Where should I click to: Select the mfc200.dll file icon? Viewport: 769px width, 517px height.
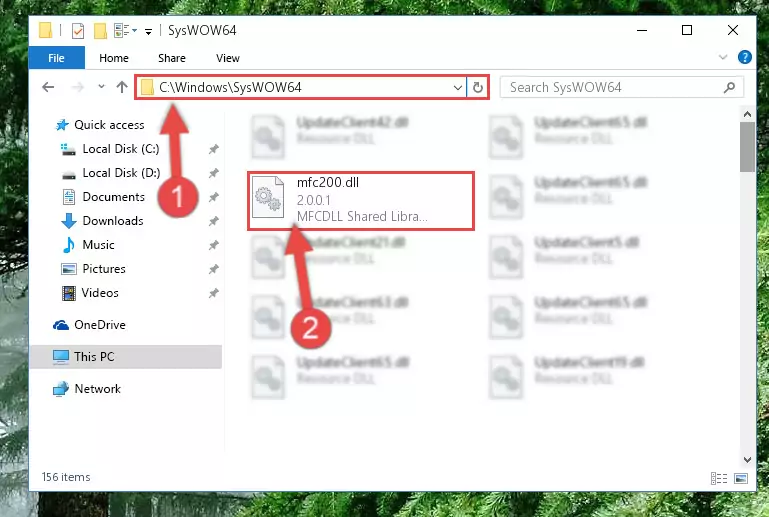pyautogui.click(x=268, y=197)
